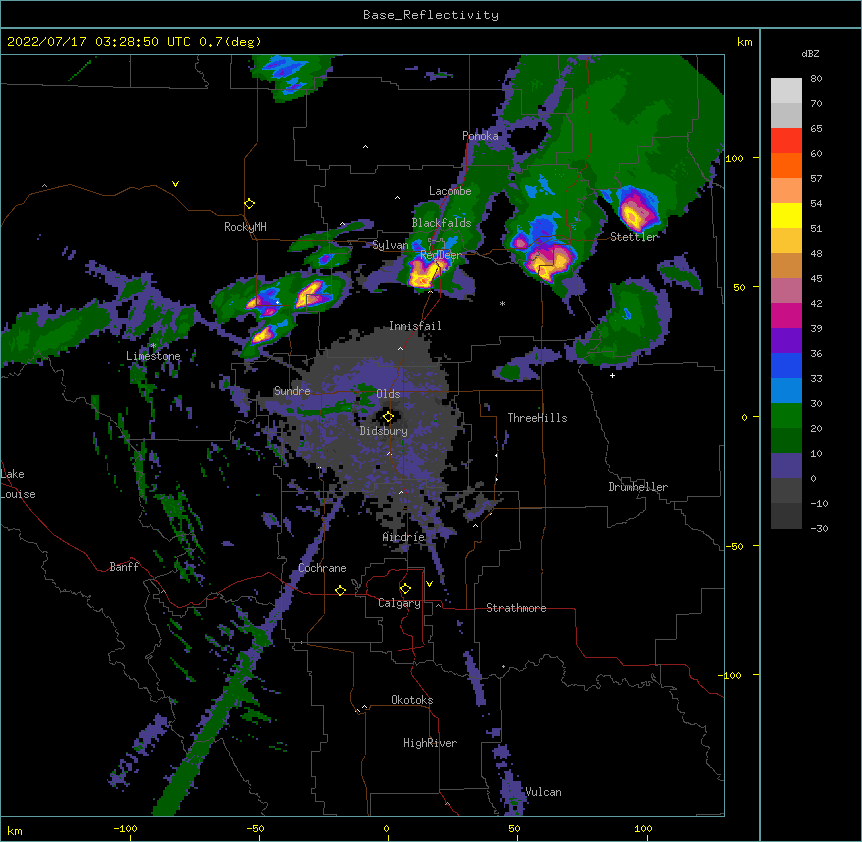Click the Blackfalds city label
This screenshot has width=862, height=842.
click(441, 223)
